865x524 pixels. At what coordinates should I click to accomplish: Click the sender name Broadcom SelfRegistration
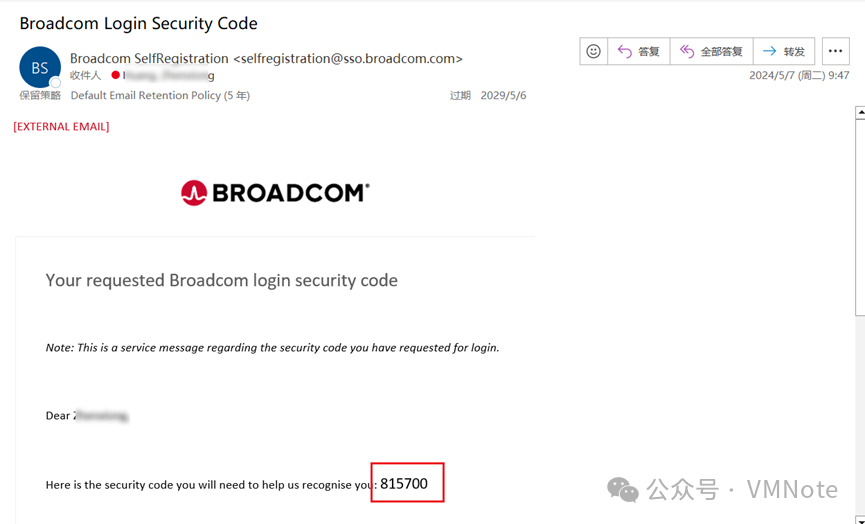coord(149,59)
